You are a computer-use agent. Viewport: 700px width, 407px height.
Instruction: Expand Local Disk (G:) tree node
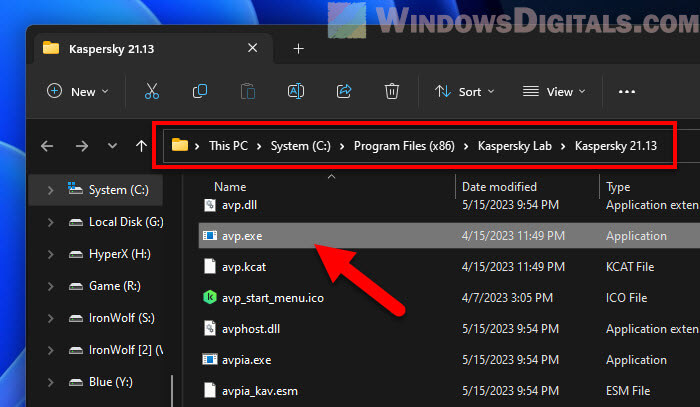click(x=50, y=222)
